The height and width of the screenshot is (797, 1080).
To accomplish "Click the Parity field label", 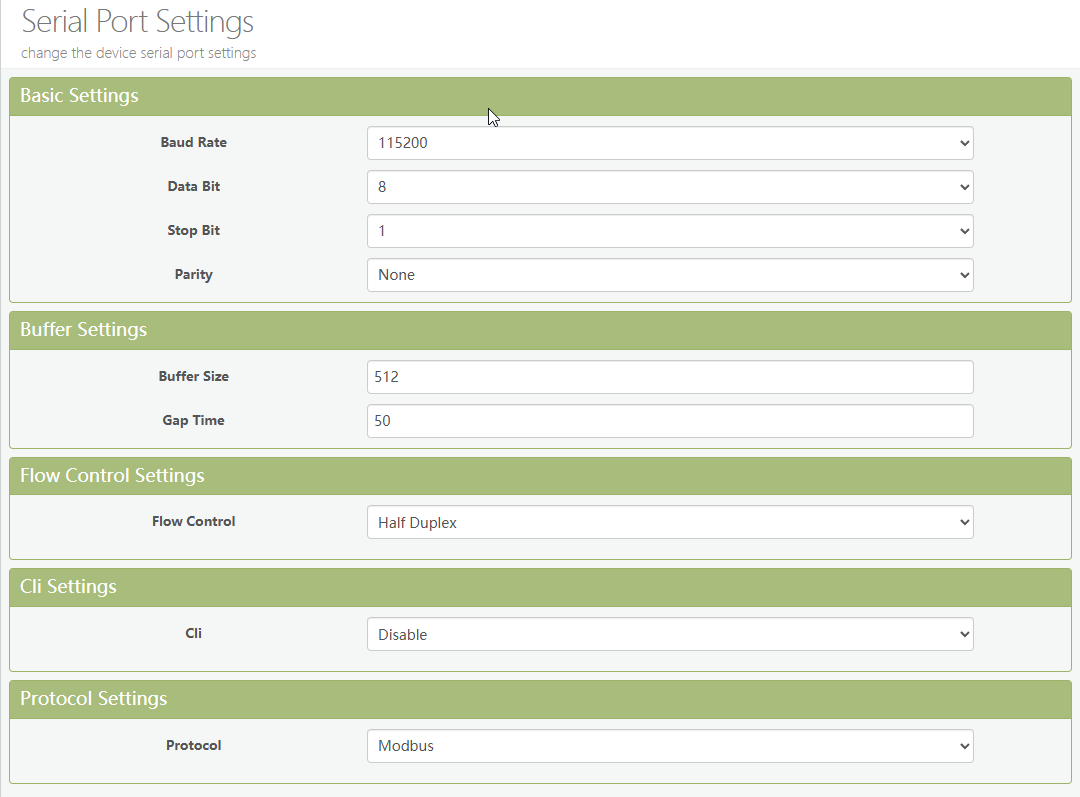I will (x=193, y=275).
